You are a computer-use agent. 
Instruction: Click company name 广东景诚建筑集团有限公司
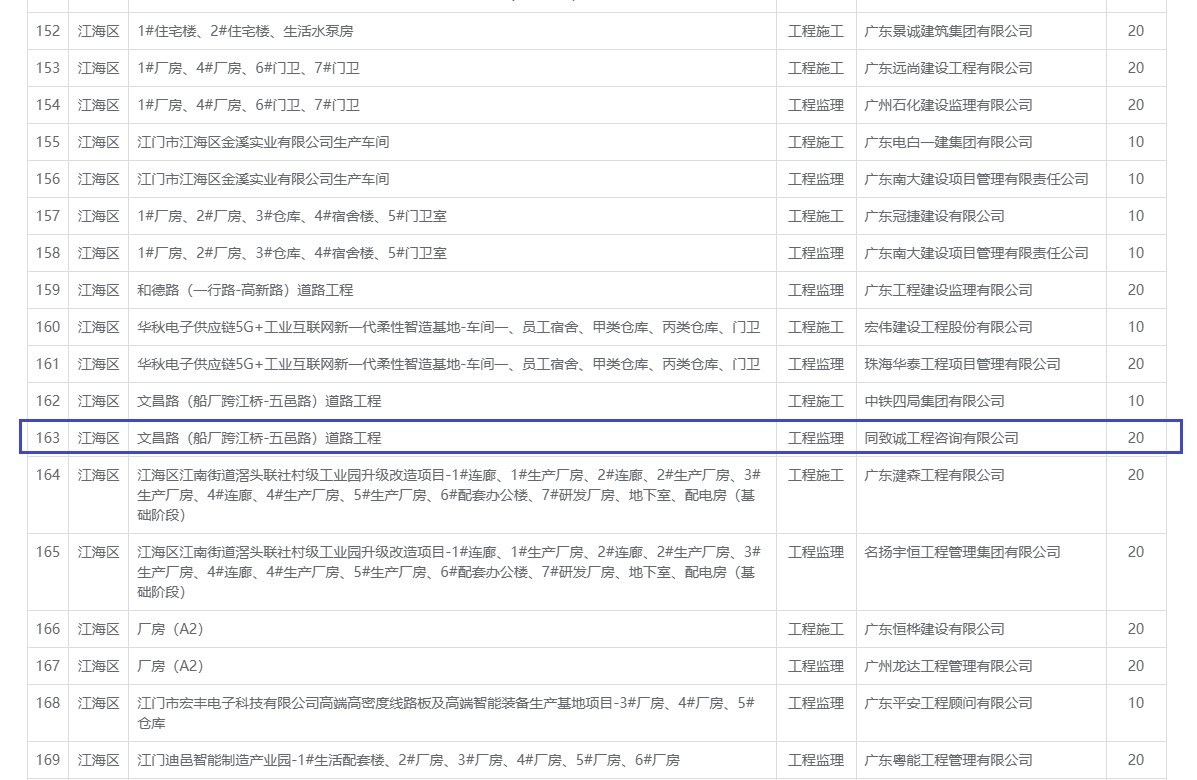(x=948, y=31)
